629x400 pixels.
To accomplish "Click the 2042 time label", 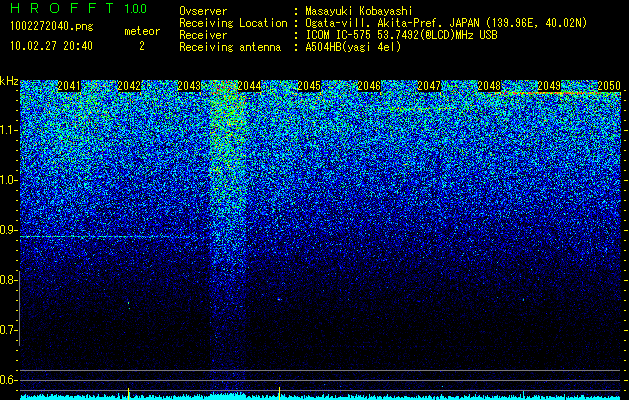I will tap(129, 86).
